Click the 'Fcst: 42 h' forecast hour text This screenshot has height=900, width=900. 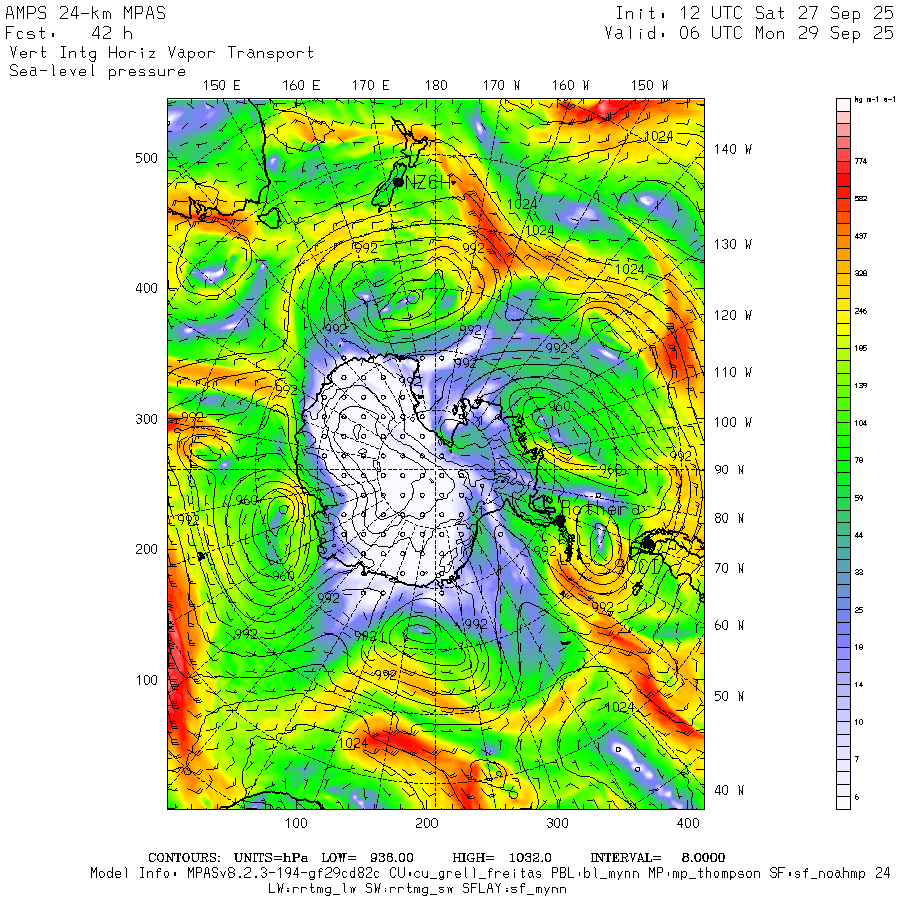coord(69,33)
